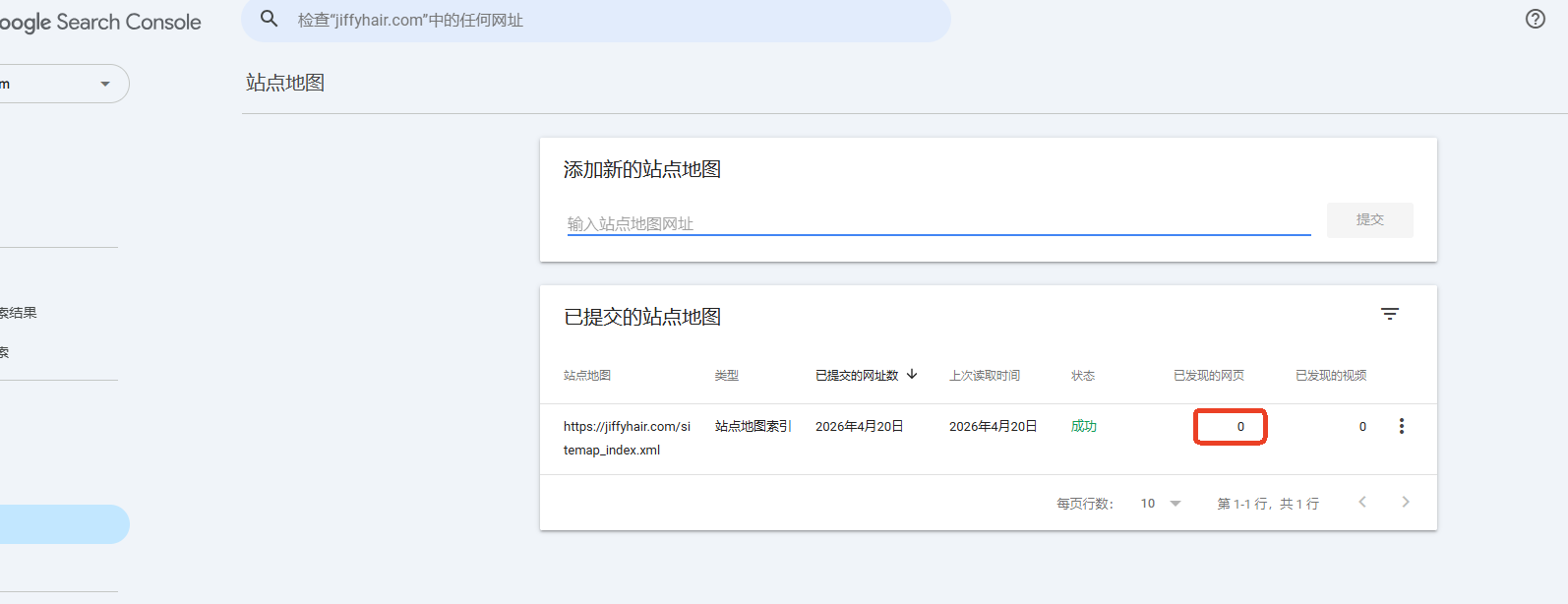The width and height of the screenshot is (1568, 604).
Task: Go to the next page of rows
Action: pos(1405,503)
